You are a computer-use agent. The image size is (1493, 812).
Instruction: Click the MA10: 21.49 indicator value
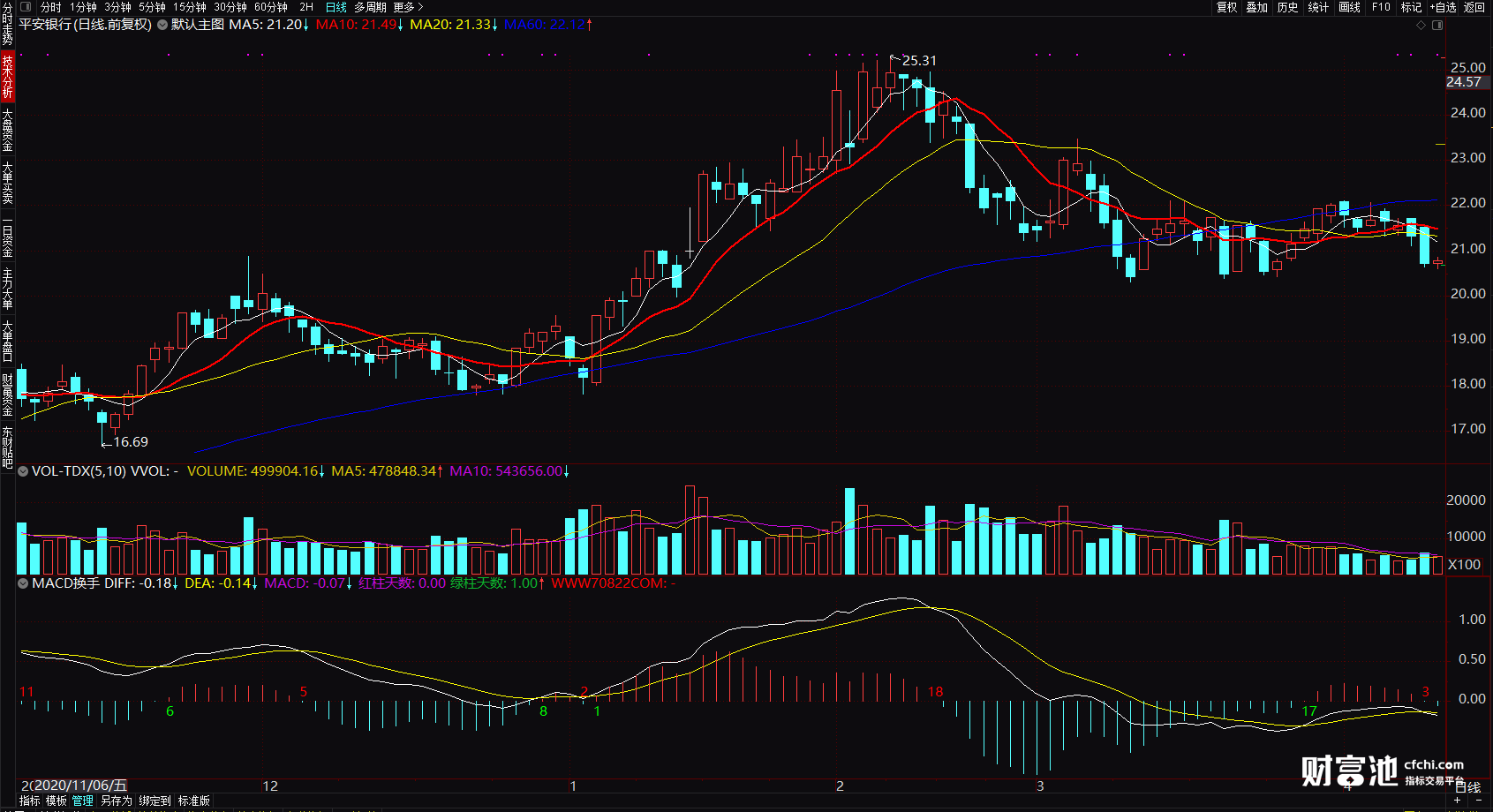359,25
